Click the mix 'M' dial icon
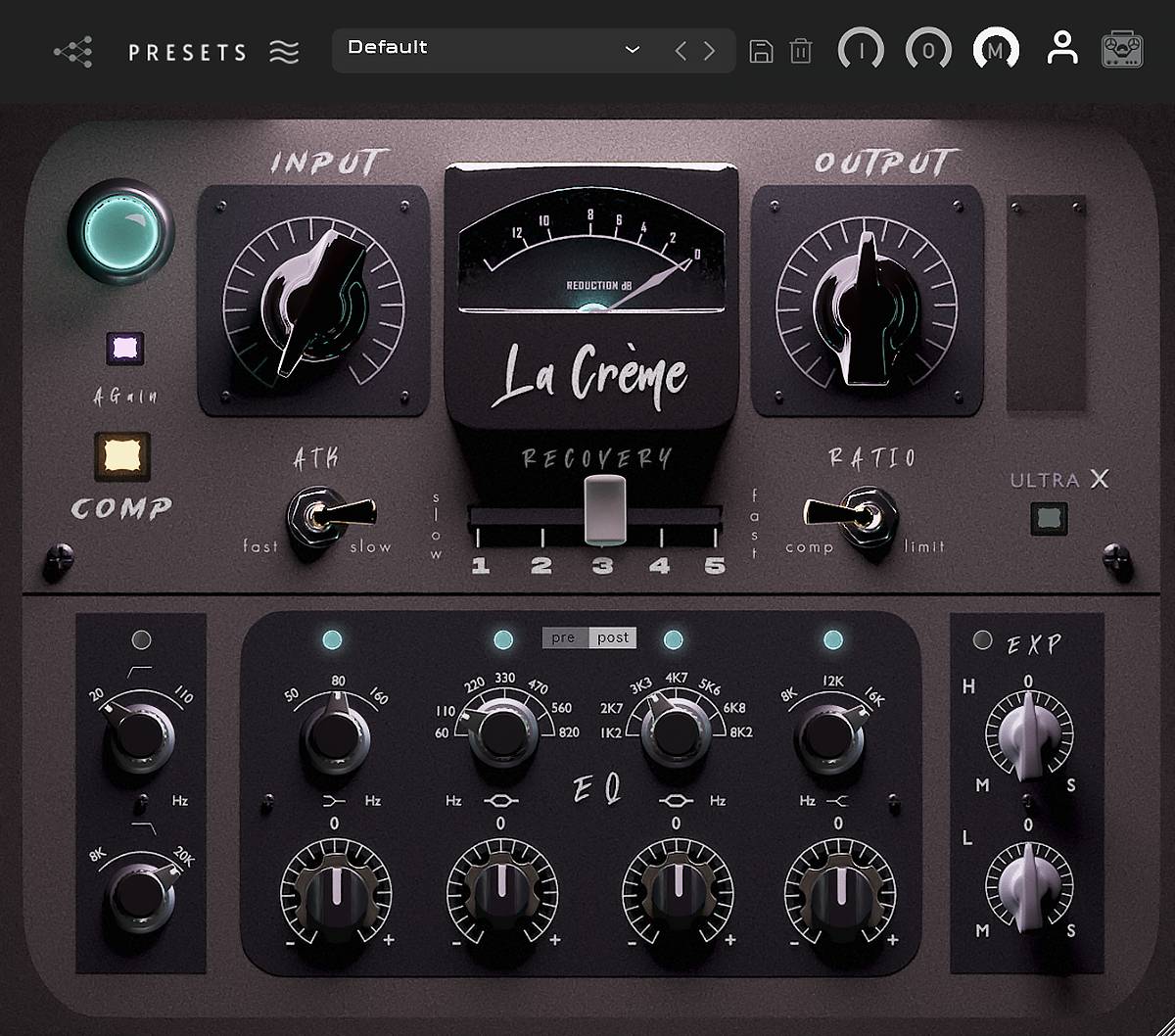 click(x=996, y=50)
